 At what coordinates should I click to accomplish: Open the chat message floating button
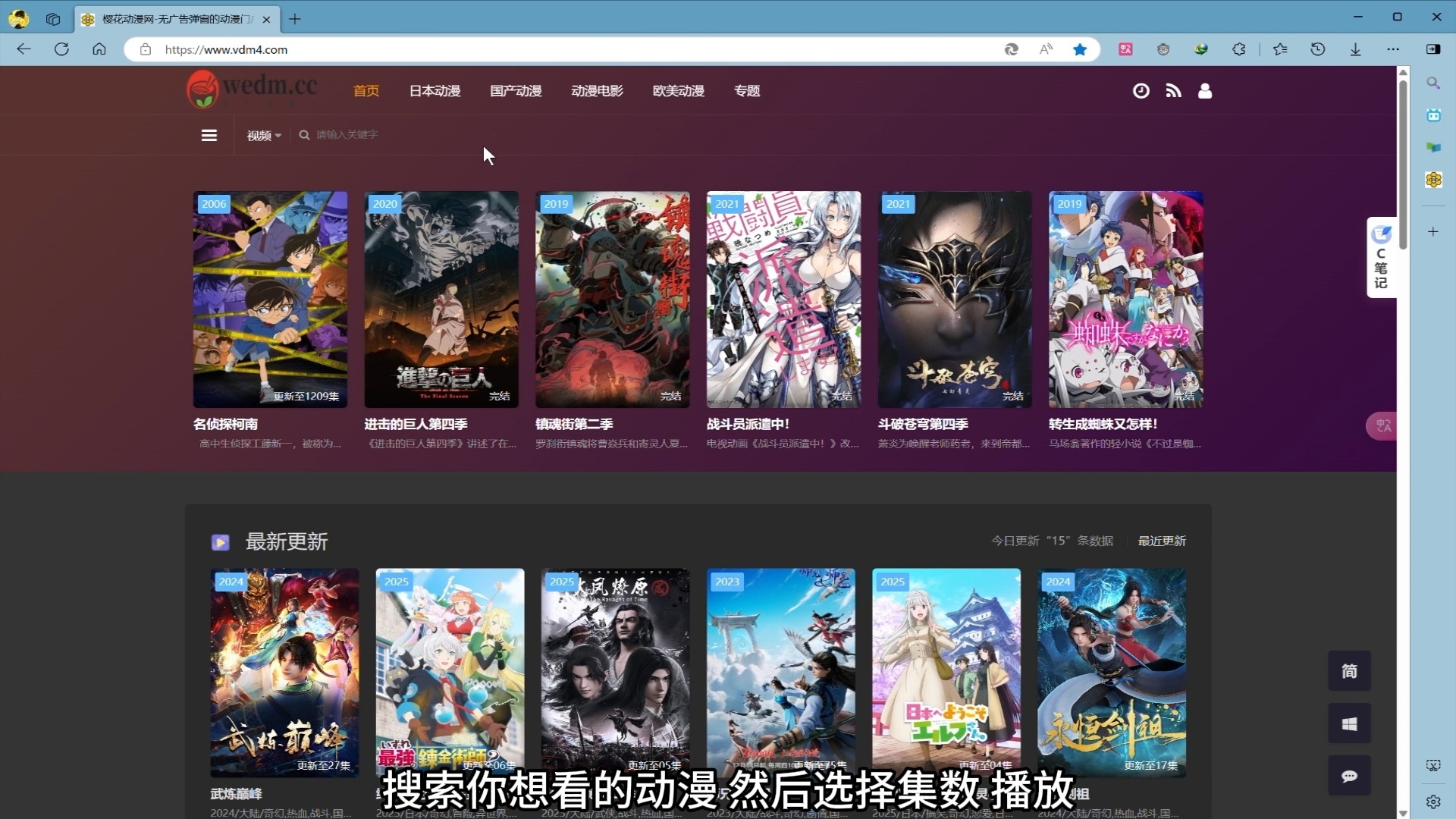1349,776
